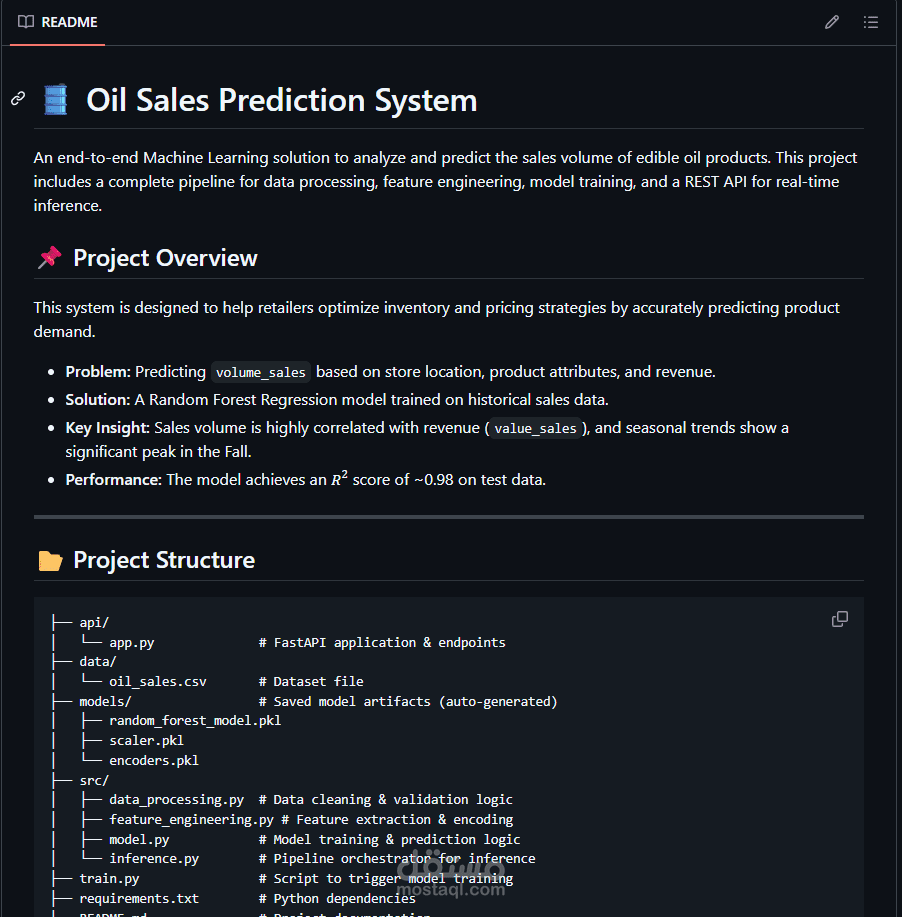Open the README outline list icon
This screenshot has width=902, height=917.
click(x=871, y=22)
